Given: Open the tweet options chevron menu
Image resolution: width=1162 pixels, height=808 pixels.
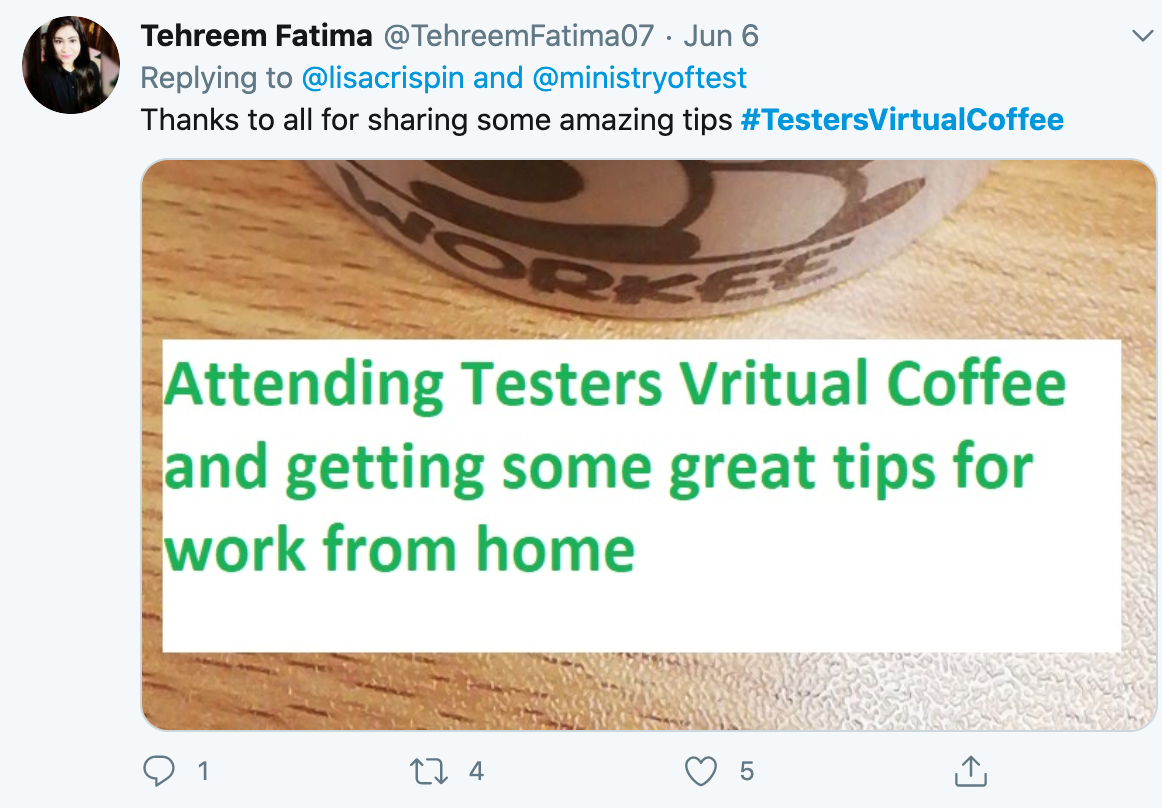Looking at the screenshot, I should pos(1143,36).
